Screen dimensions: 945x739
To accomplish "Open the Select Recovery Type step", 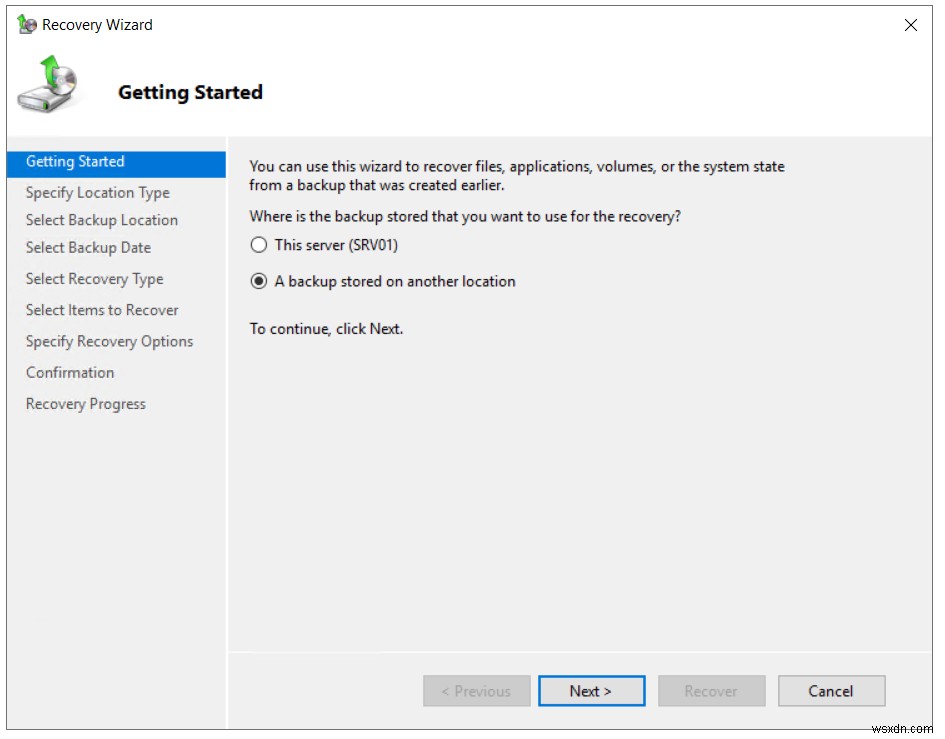I will click(x=94, y=278).
